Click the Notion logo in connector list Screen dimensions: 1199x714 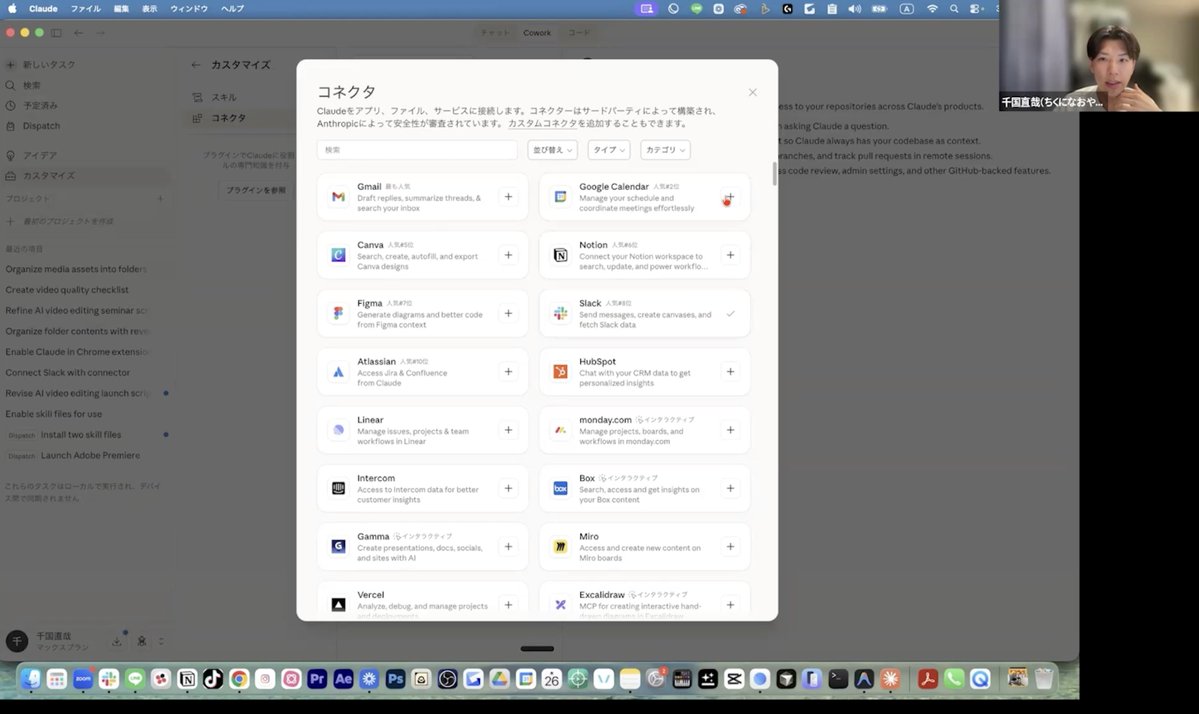[x=561, y=255]
